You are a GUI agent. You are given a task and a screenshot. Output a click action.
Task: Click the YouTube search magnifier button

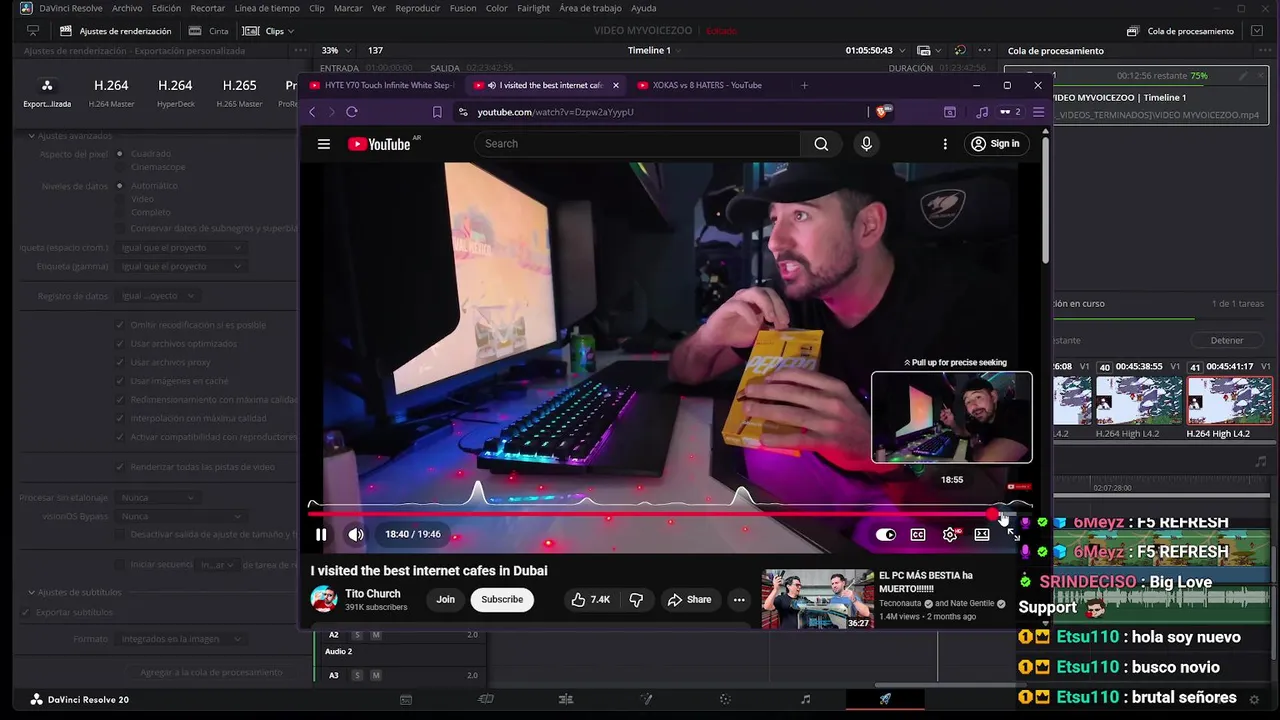(x=821, y=144)
